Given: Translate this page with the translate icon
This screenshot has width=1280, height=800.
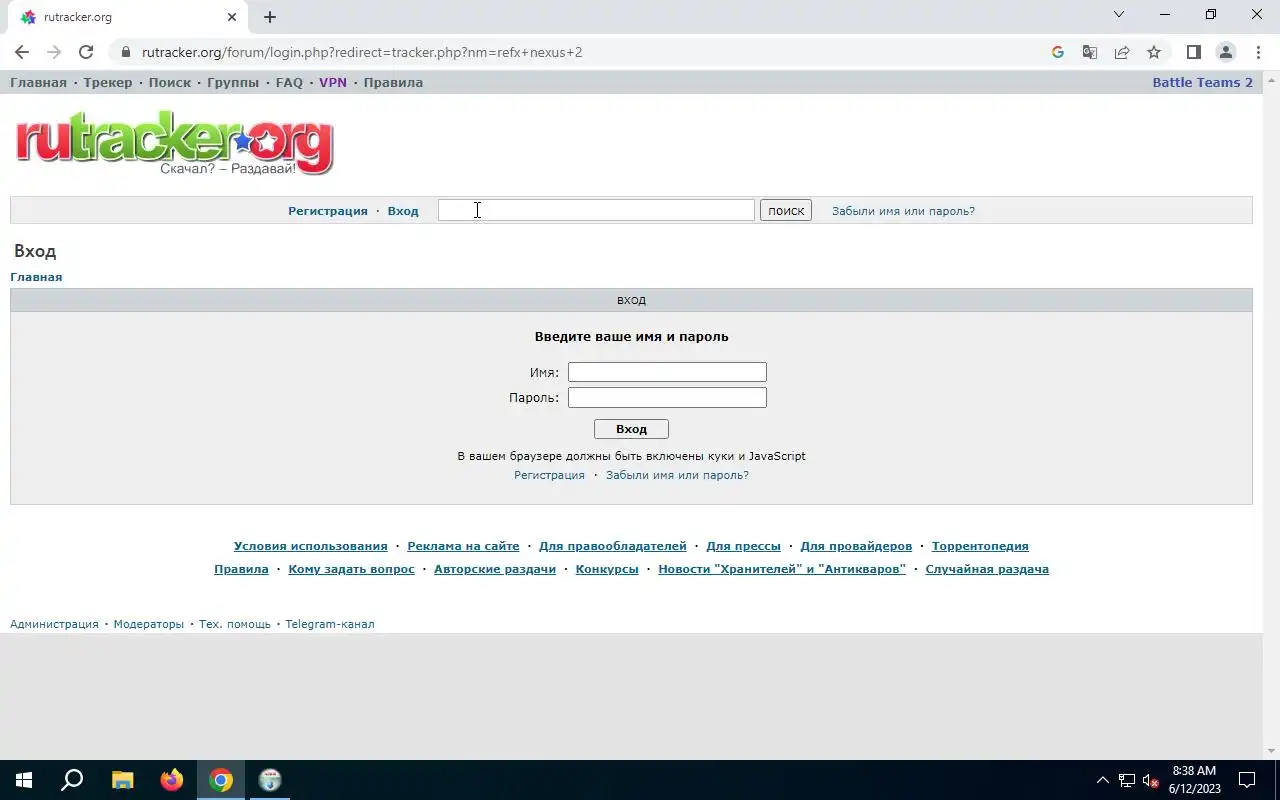Looking at the screenshot, I should pos(1090,52).
